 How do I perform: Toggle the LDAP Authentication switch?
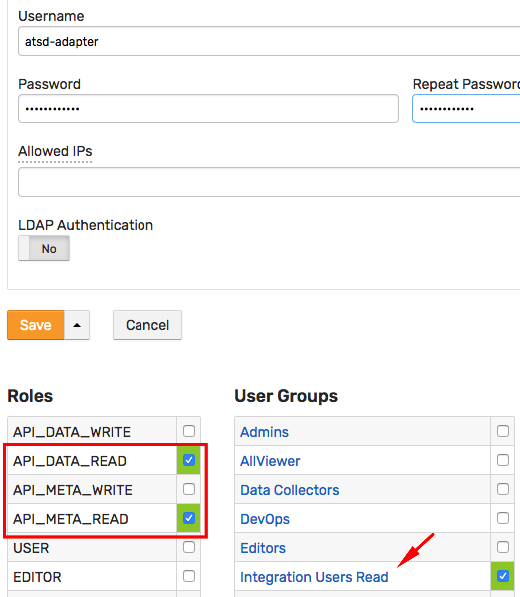coord(44,248)
